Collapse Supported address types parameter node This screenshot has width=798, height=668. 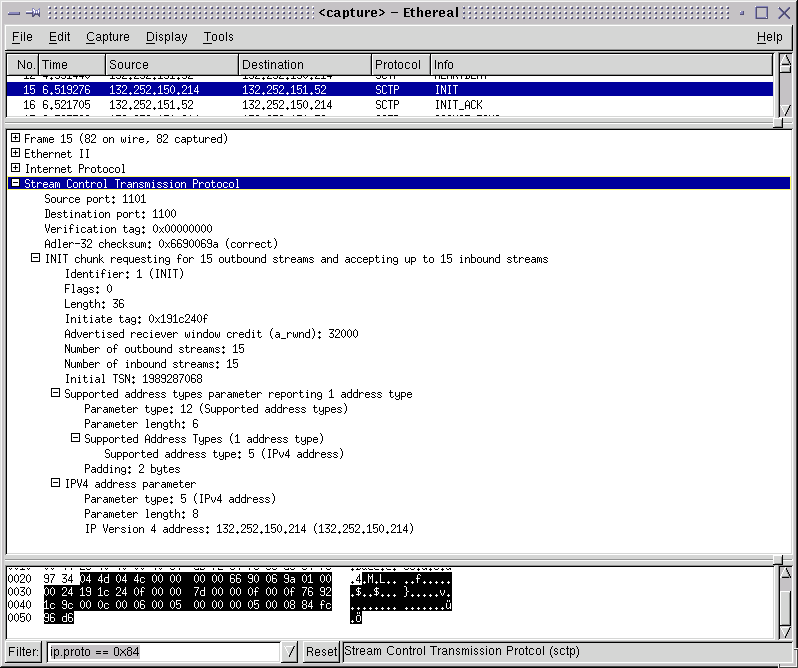[55, 394]
